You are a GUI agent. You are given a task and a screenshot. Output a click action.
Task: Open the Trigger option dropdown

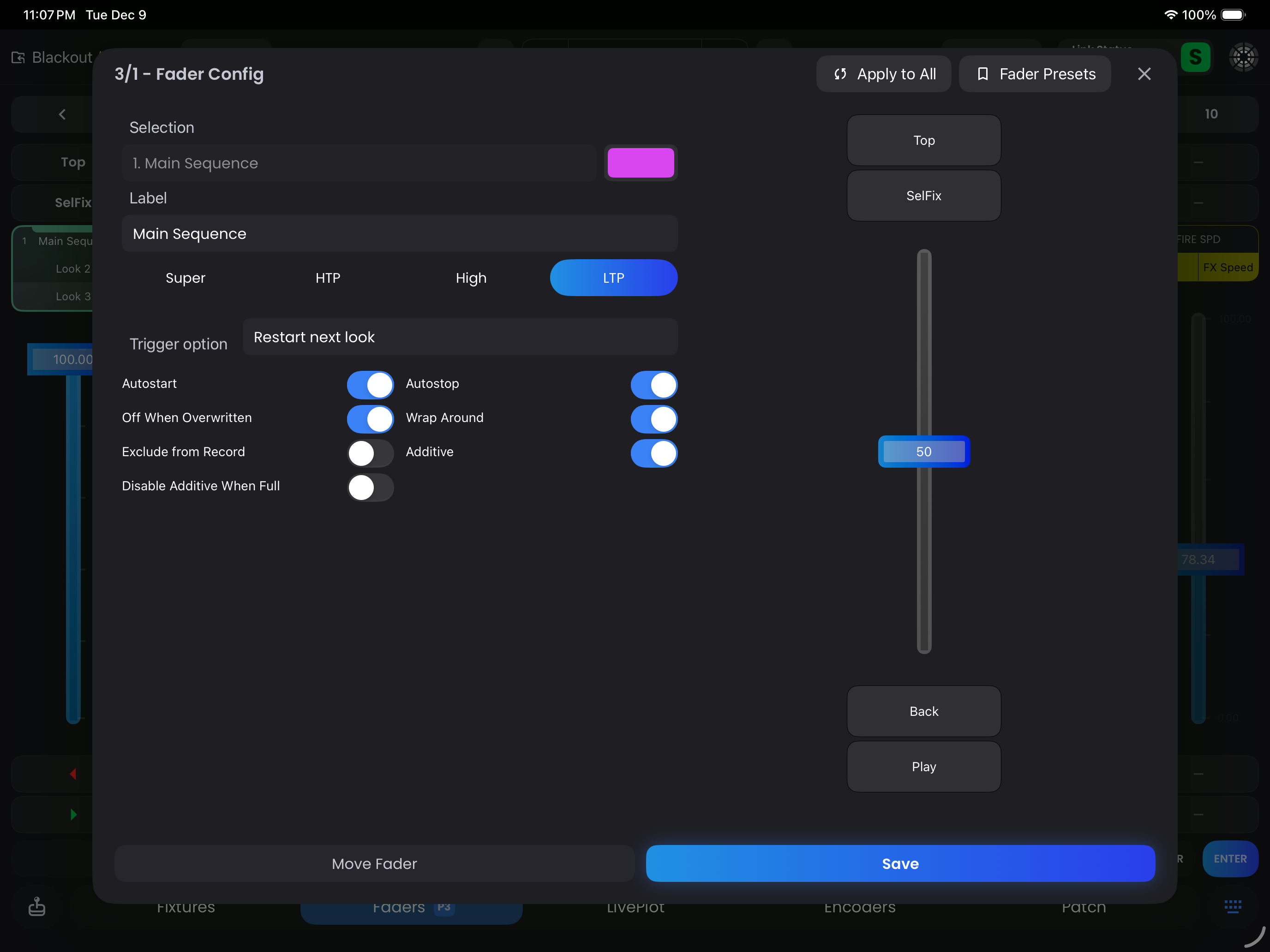coord(459,337)
